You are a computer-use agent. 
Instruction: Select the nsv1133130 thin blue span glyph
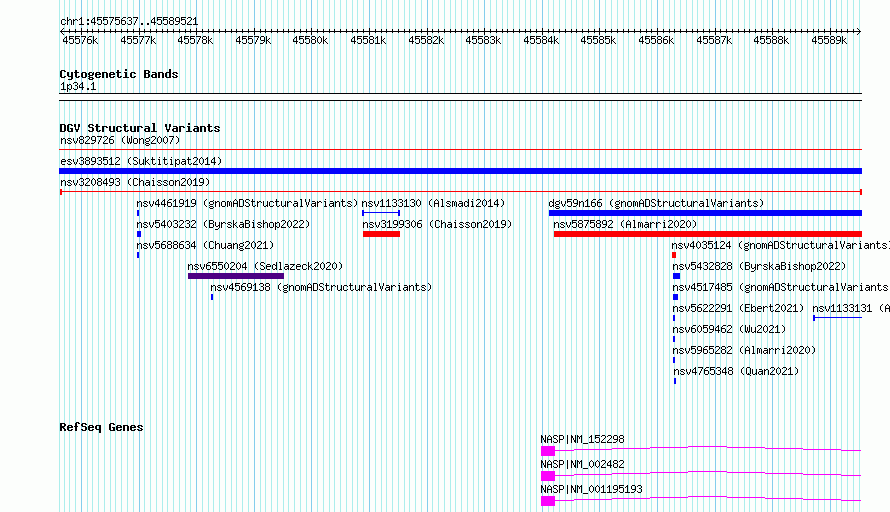[x=381, y=213]
